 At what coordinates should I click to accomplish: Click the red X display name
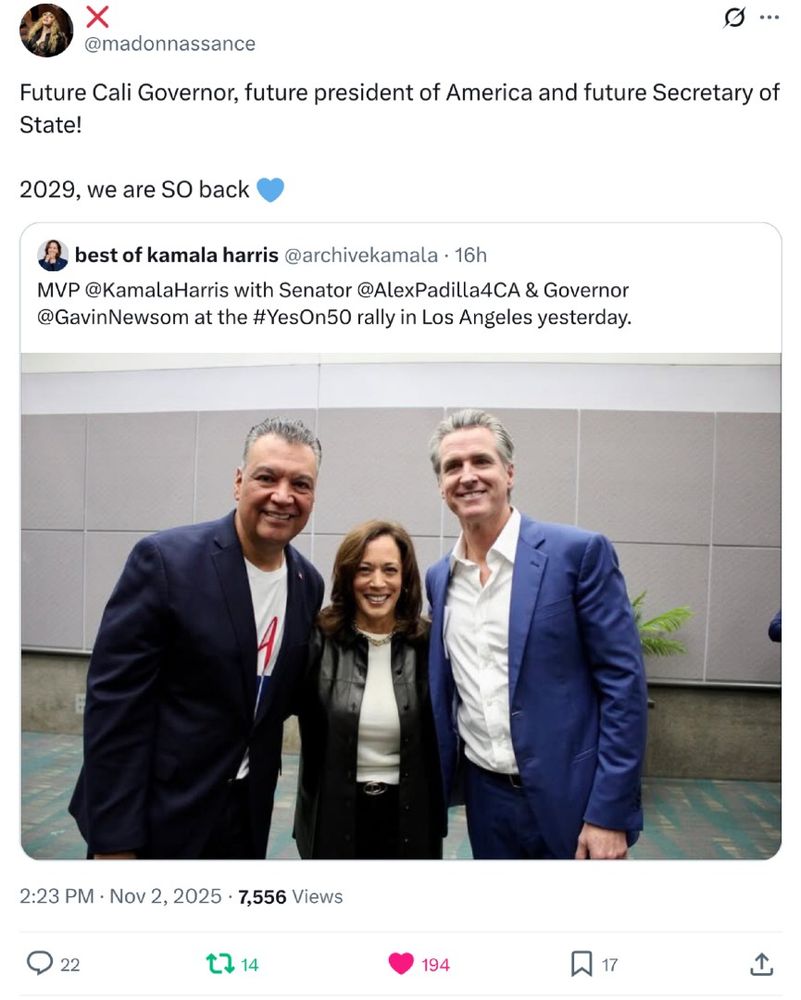[x=98, y=16]
